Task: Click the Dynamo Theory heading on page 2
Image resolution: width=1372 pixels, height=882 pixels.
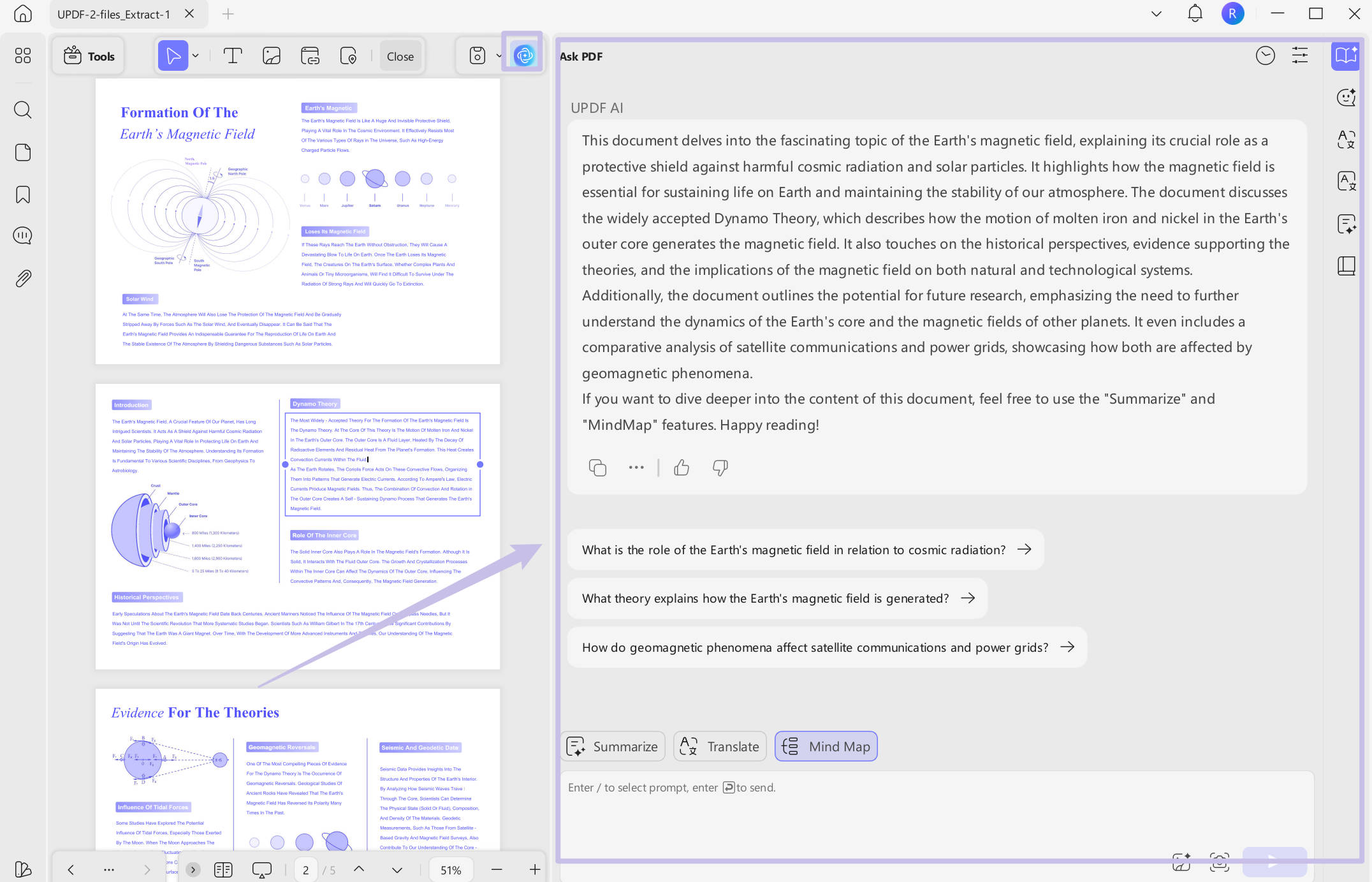Action: [315, 404]
